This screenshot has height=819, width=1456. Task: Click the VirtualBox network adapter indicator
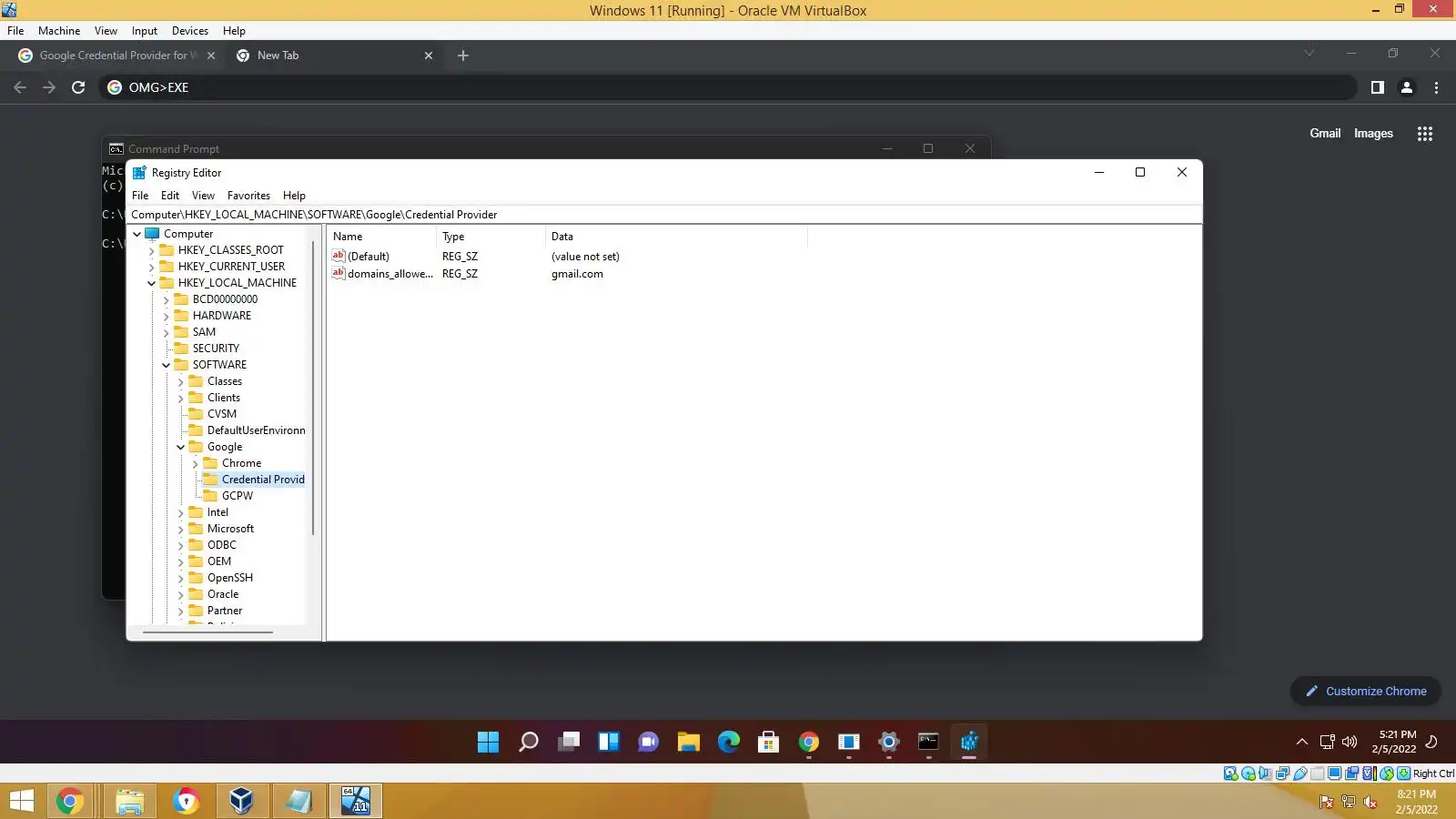(1283, 773)
